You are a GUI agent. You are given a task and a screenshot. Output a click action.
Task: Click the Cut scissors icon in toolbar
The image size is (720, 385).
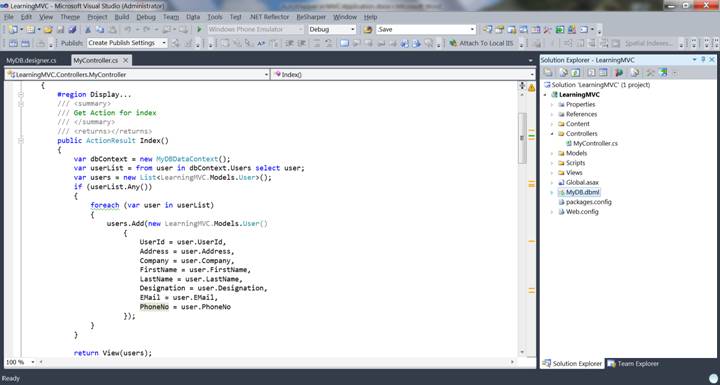tap(88, 29)
